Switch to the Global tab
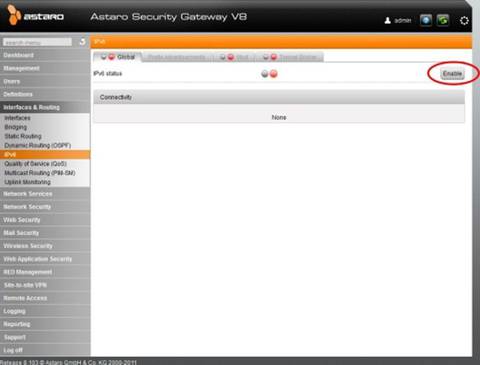This screenshot has height=365, width=480. 118,57
